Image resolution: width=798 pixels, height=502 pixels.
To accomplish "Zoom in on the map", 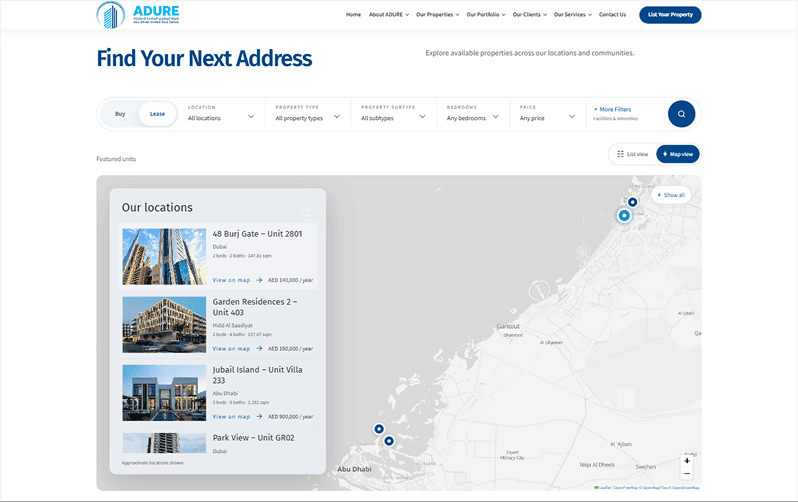I will [687, 461].
